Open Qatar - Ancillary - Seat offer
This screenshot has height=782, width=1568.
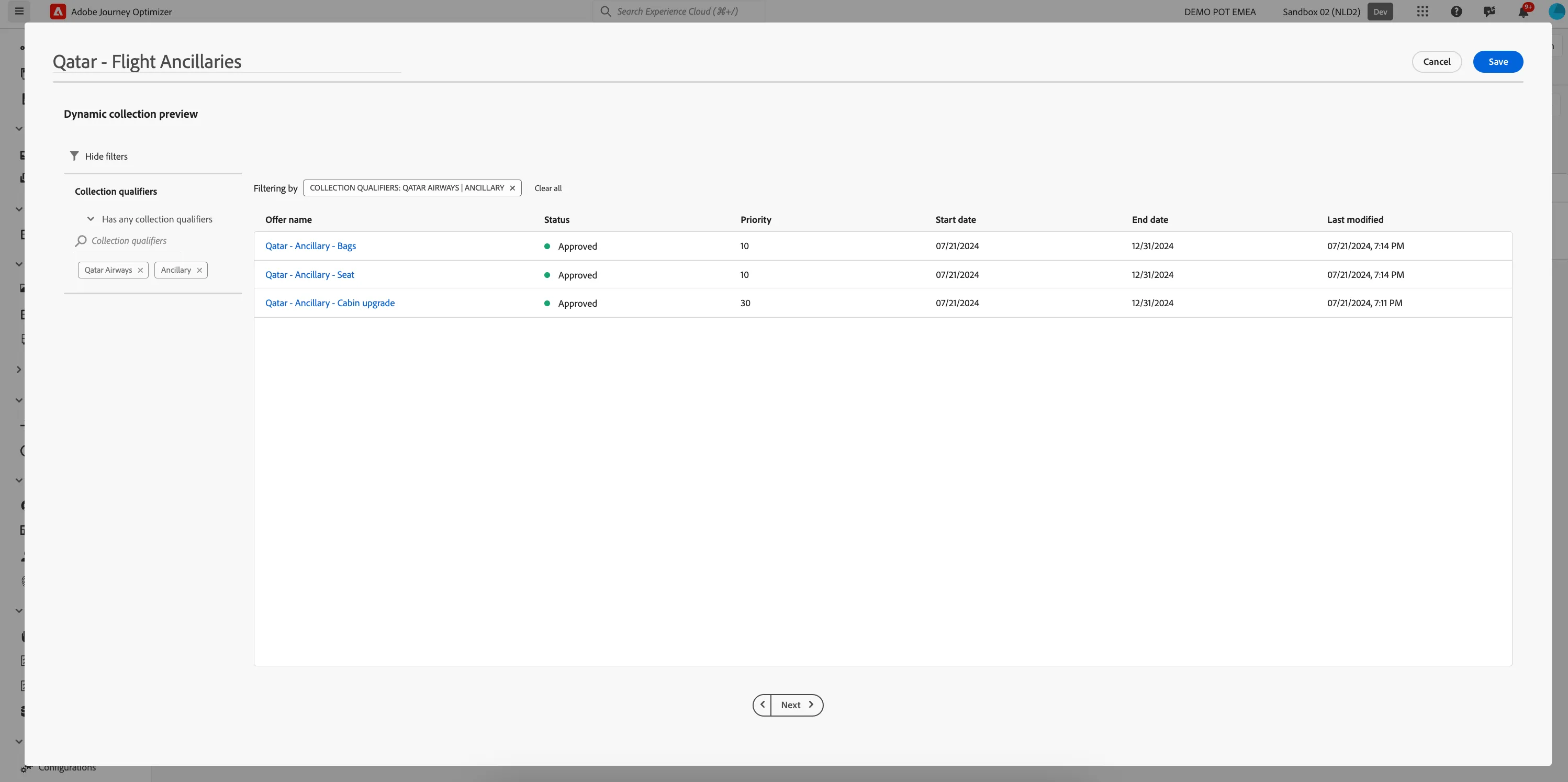310,274
